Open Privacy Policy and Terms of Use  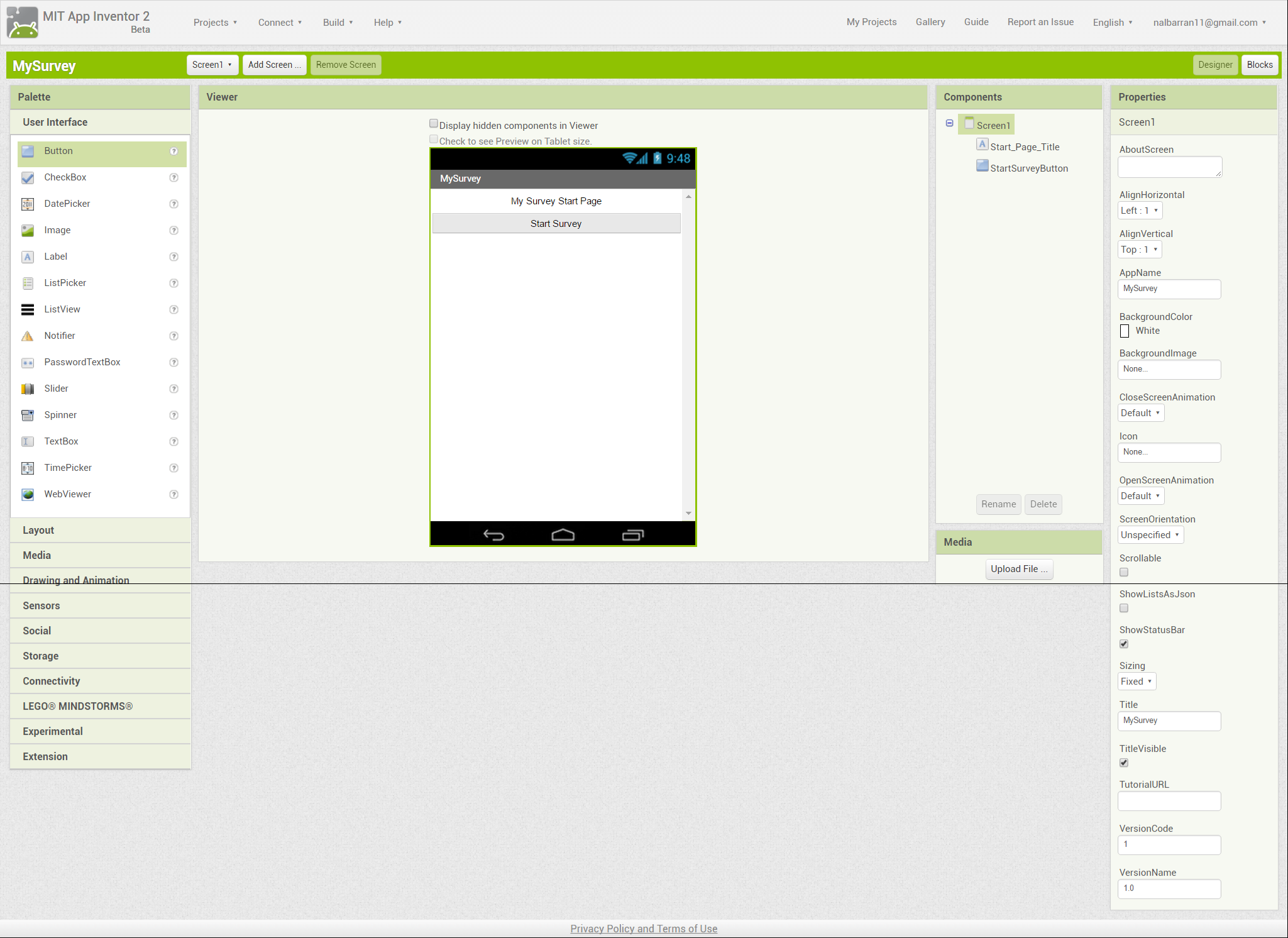(644, 929)
